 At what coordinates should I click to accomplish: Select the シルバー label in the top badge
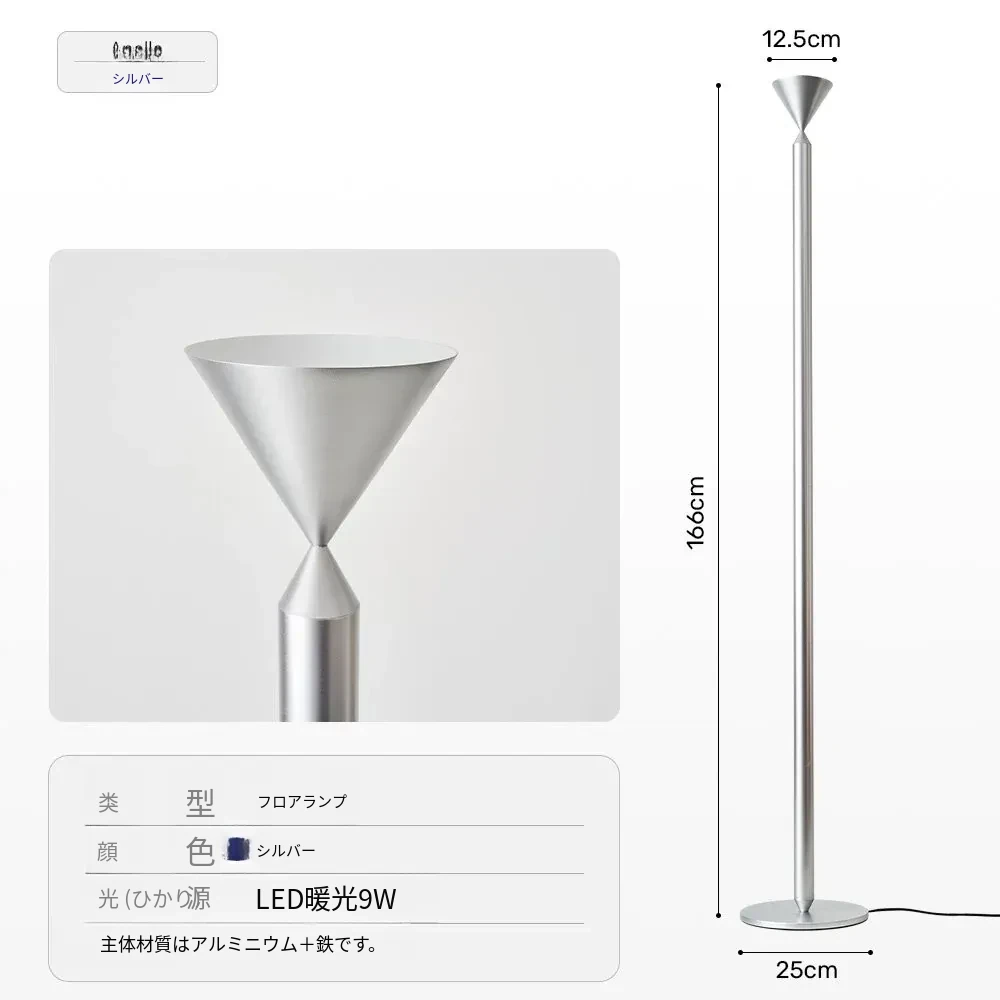pos(138,78)
